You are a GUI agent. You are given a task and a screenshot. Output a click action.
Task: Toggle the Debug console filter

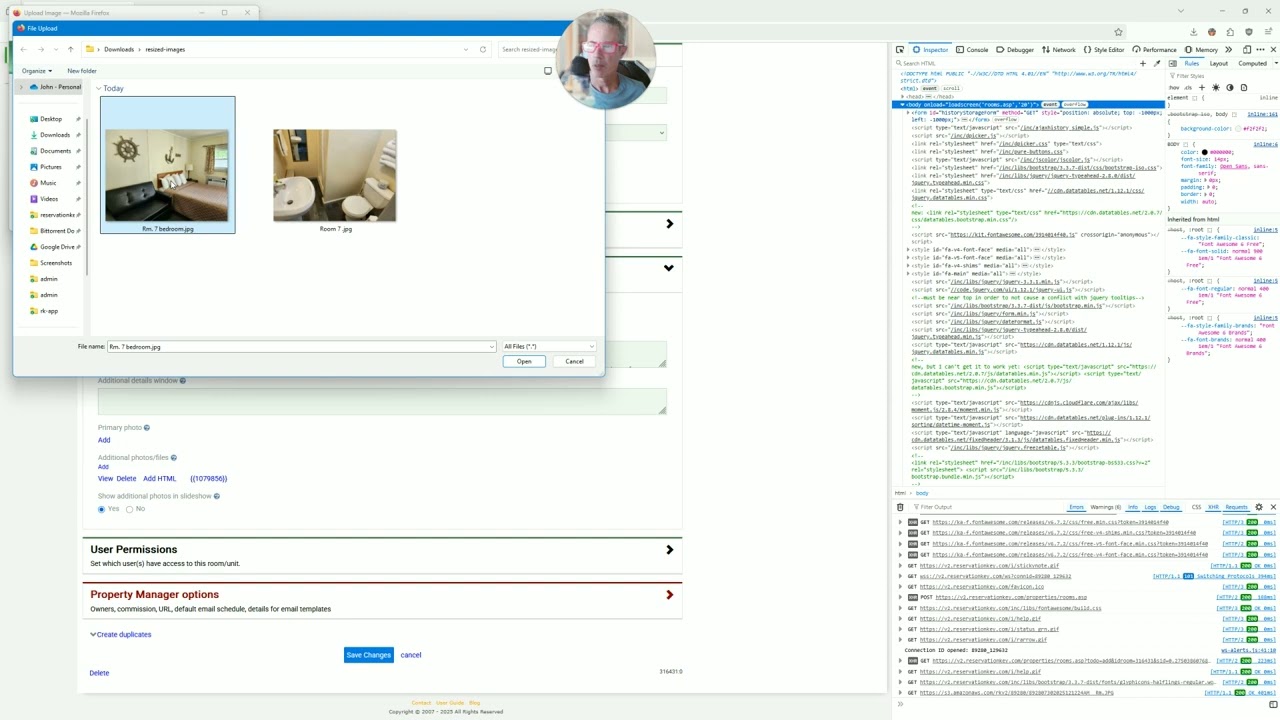coord(1171,507)
